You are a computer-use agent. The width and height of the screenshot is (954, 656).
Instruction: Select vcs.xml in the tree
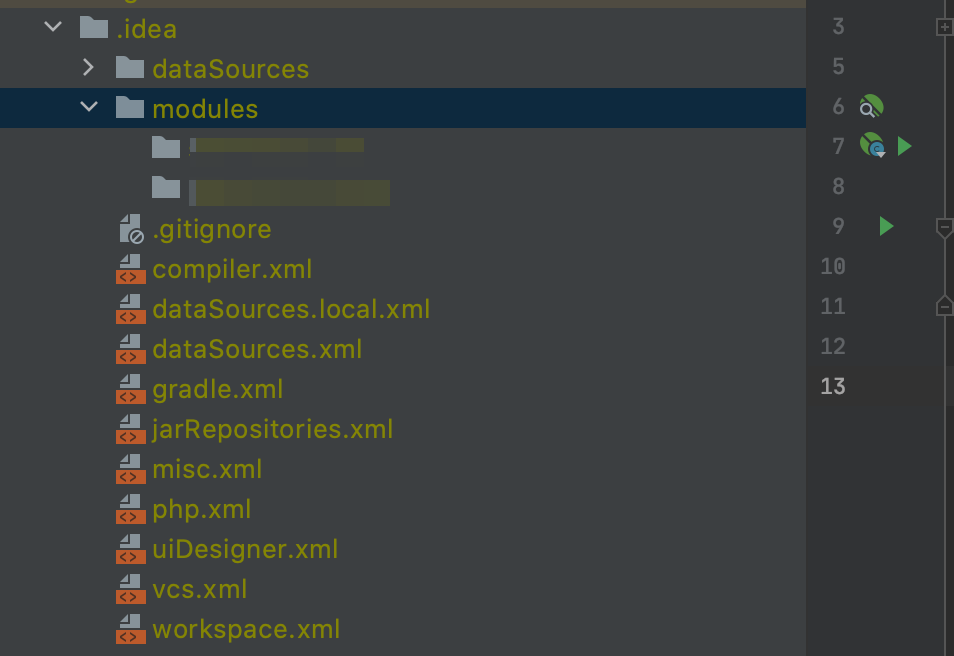click(200, 589)
